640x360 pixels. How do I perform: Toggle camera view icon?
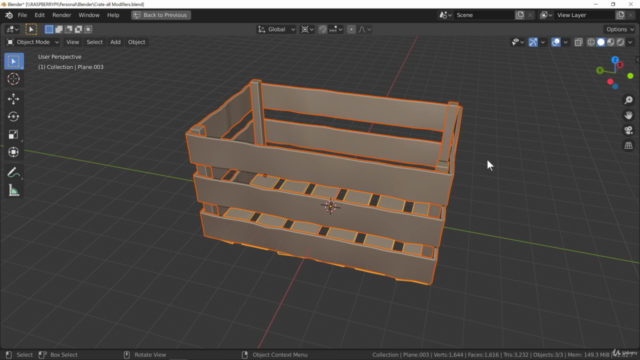pos(629,131)
